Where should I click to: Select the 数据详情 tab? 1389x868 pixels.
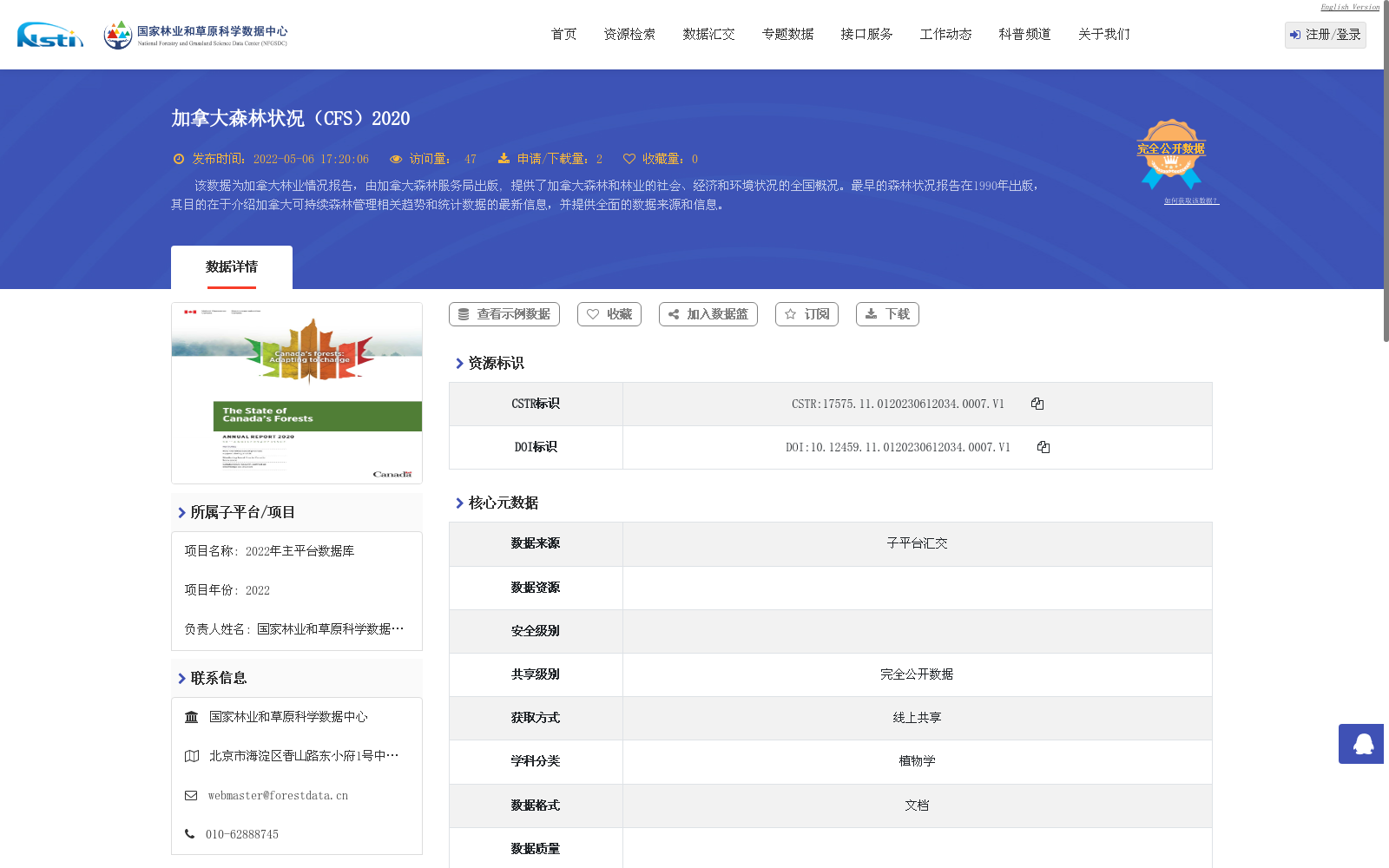coord(232,267)
